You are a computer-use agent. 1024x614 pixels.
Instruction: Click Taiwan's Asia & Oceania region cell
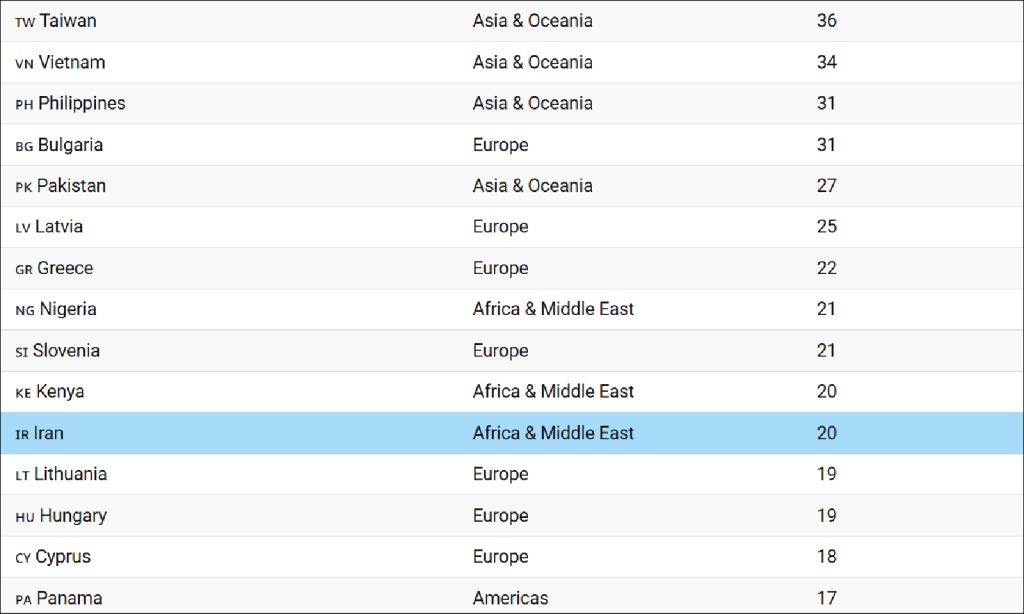(532, 21)
